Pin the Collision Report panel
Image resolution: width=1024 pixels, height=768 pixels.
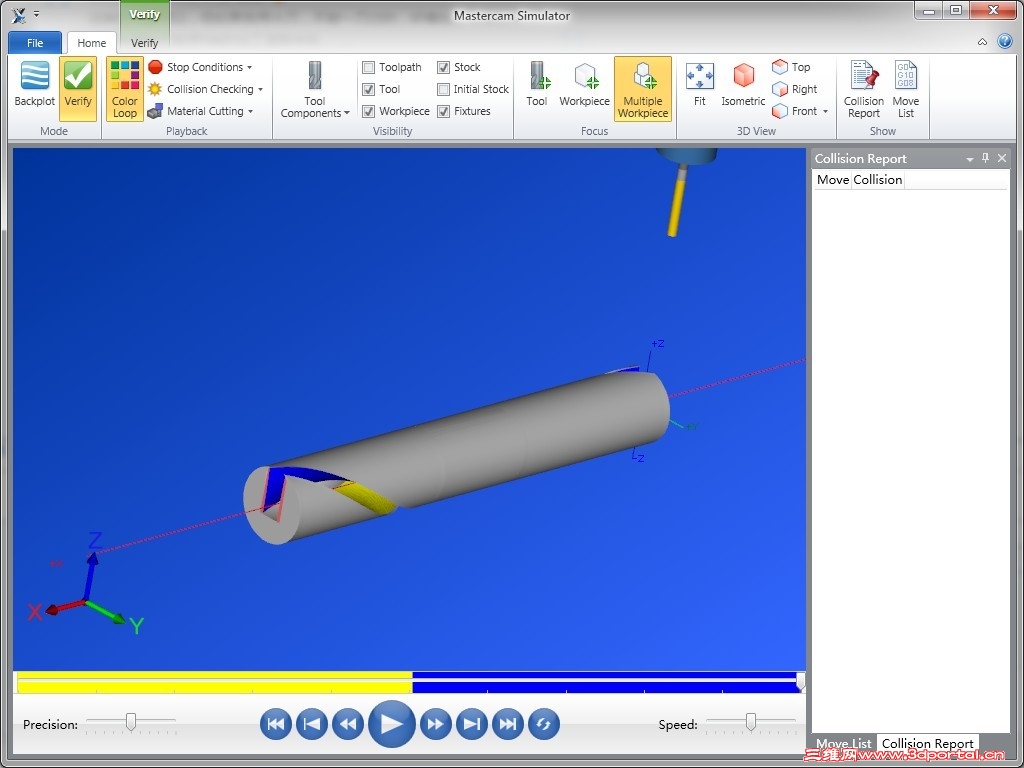tap(985, 158)
